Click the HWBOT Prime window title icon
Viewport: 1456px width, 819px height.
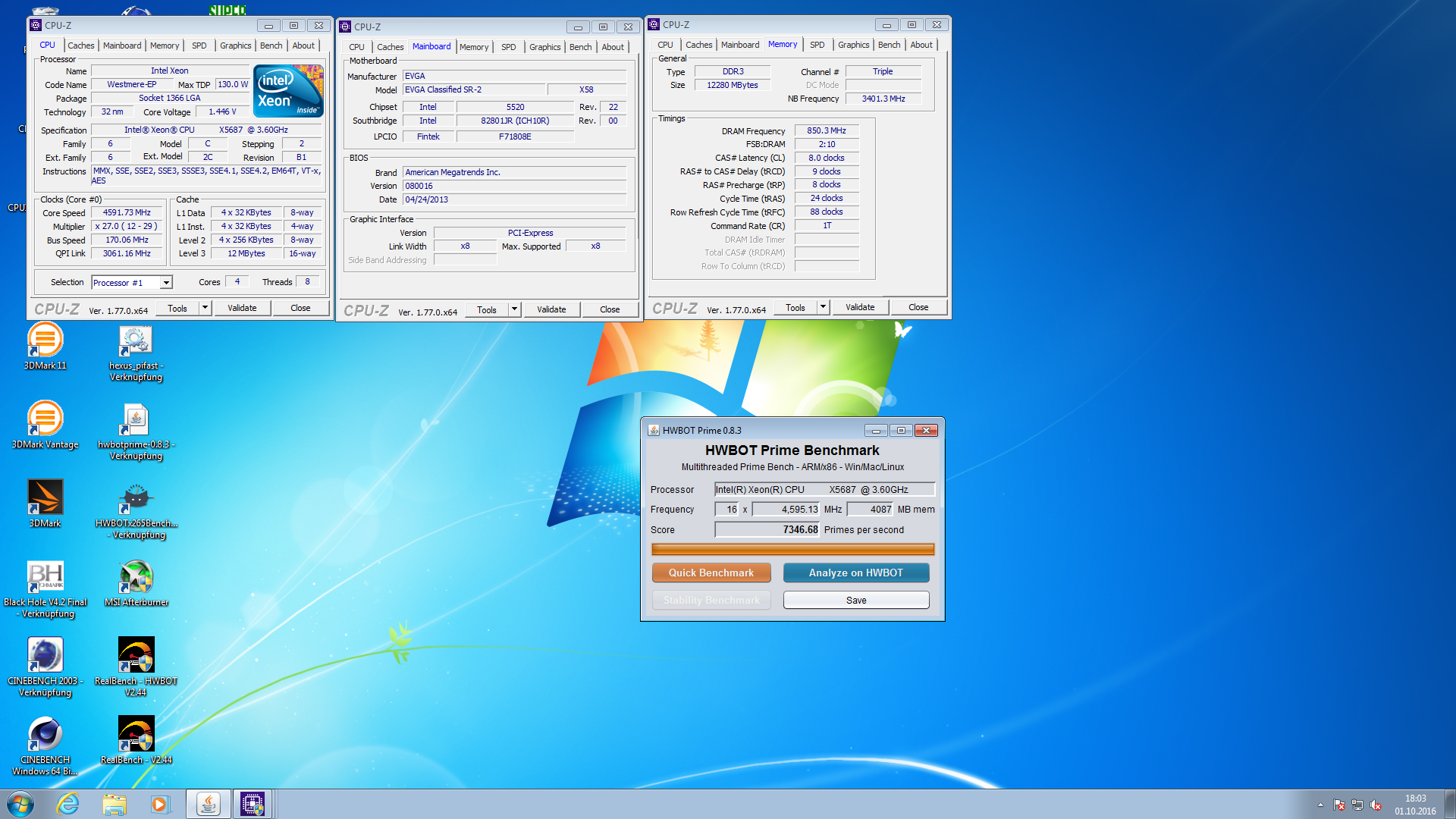654,430
